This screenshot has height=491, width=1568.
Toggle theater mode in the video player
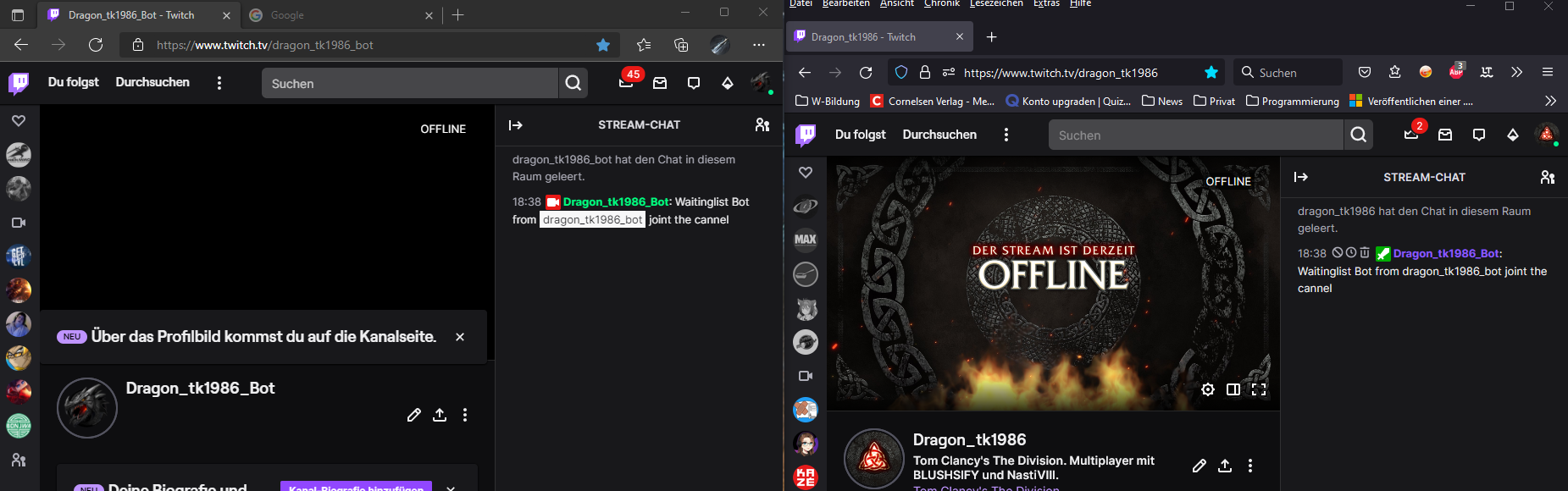[x=1233, y=389]
